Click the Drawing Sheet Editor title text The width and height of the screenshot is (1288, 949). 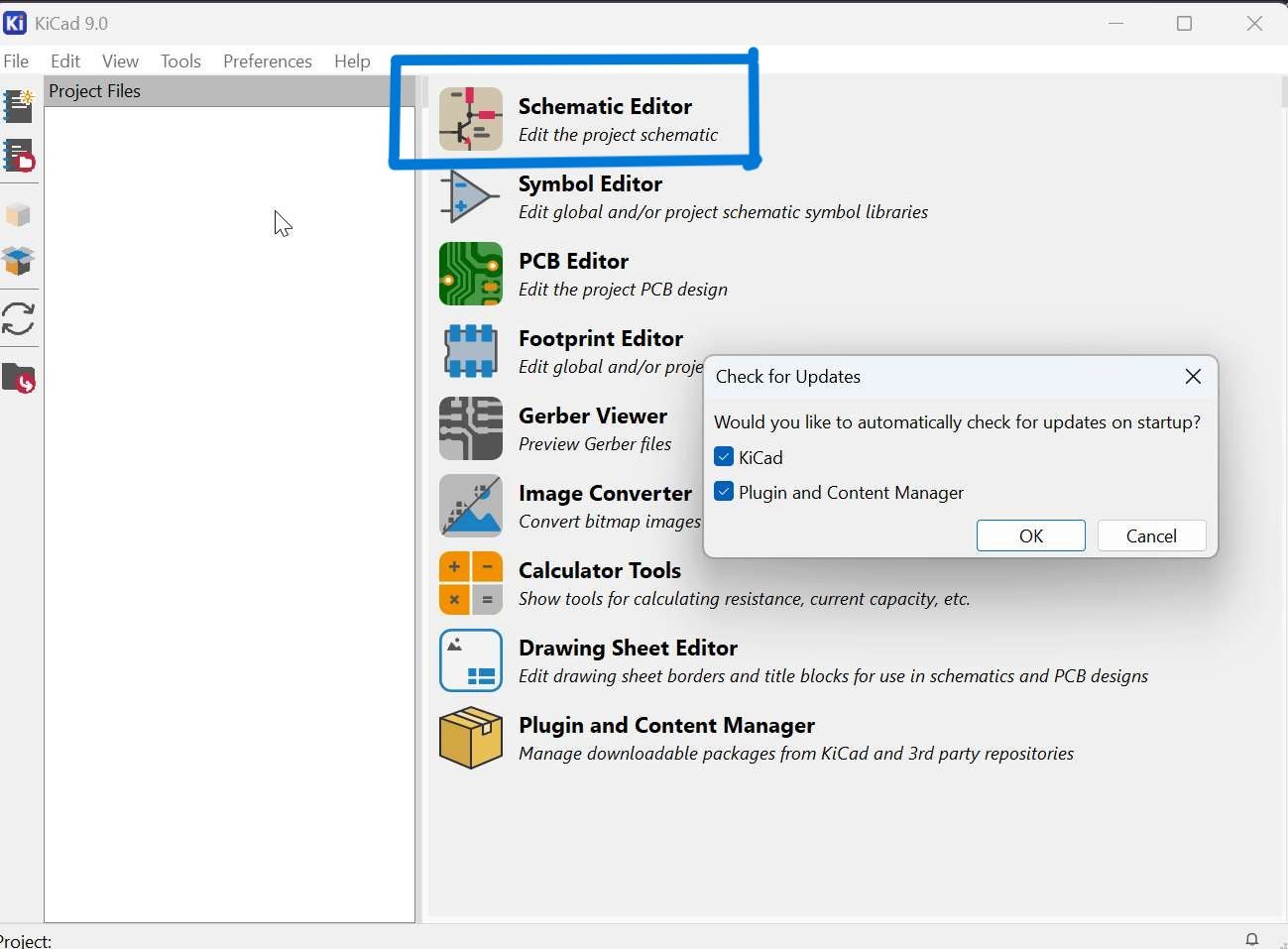point(628,648)
